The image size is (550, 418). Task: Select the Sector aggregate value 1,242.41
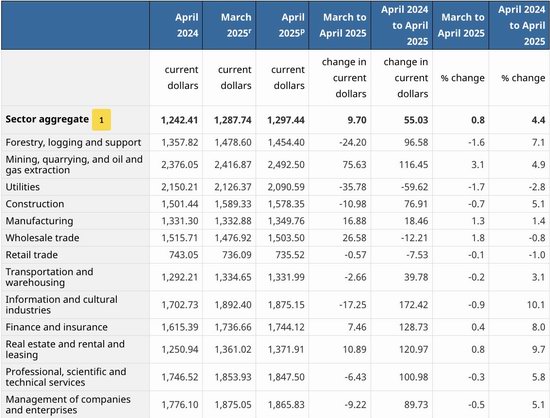(180, 120)
